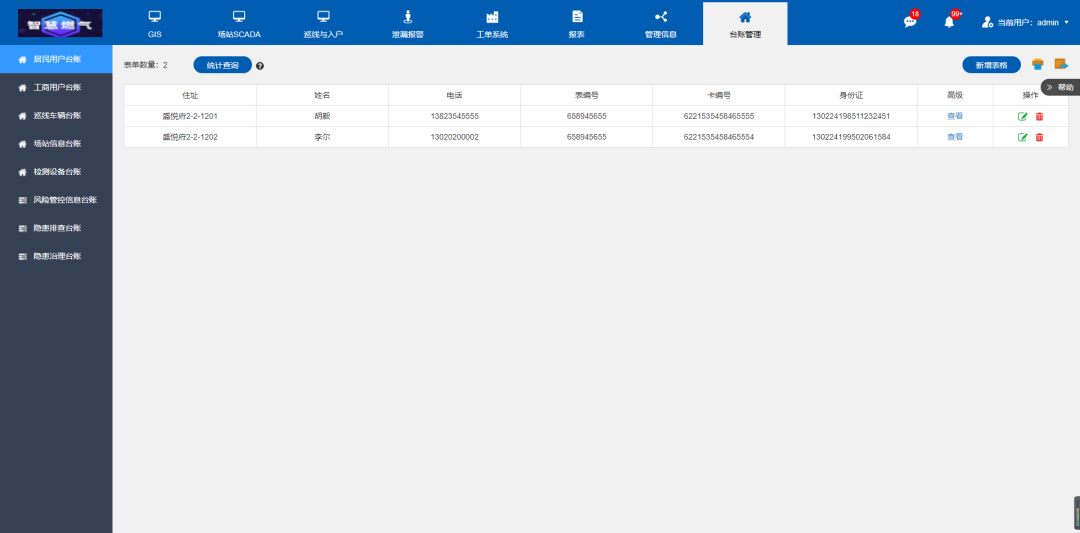This screenshot has height=533, width=1080.
Task: Click the card number 6221535458465554
Action: [x=718, y=137]
